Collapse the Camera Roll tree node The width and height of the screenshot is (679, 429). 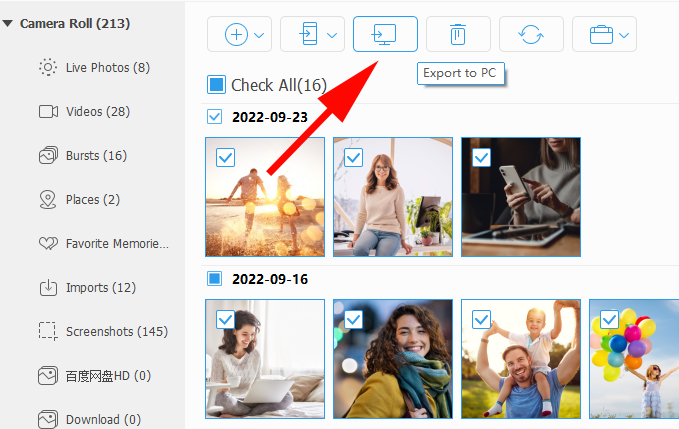(8, 23)
